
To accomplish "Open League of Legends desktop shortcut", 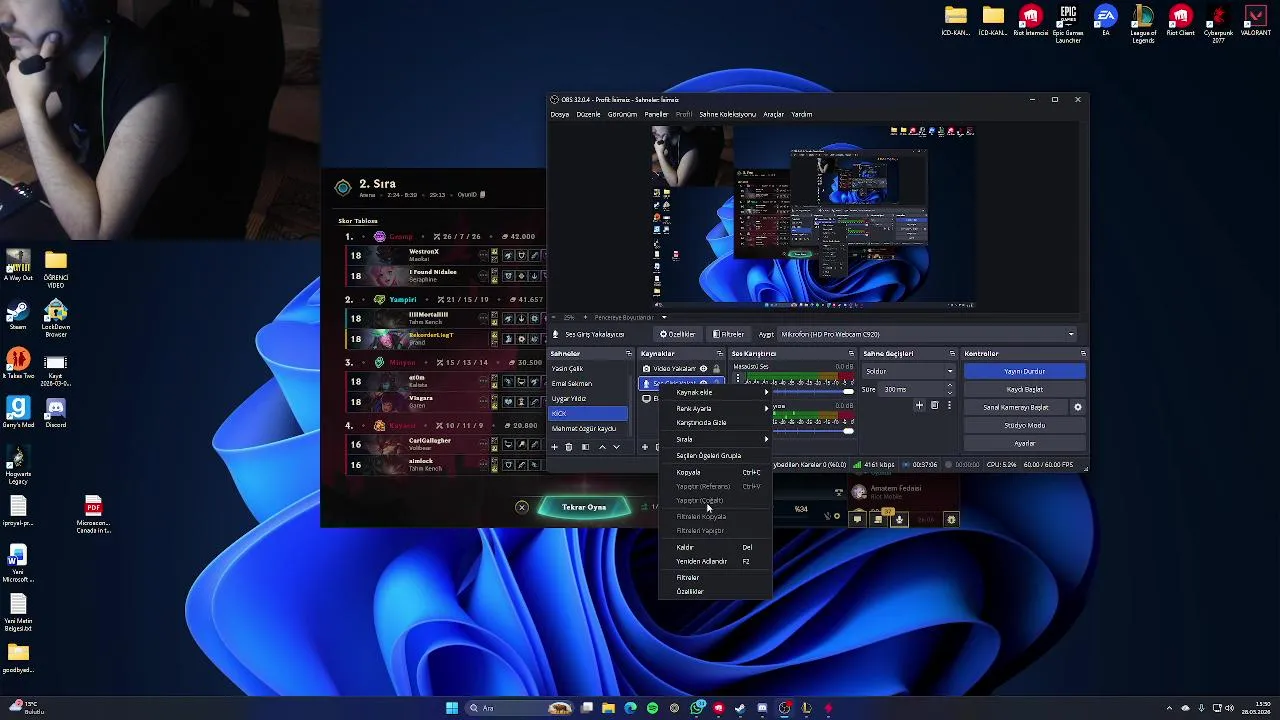I will pyautogui.click(x=1143, y=24).
